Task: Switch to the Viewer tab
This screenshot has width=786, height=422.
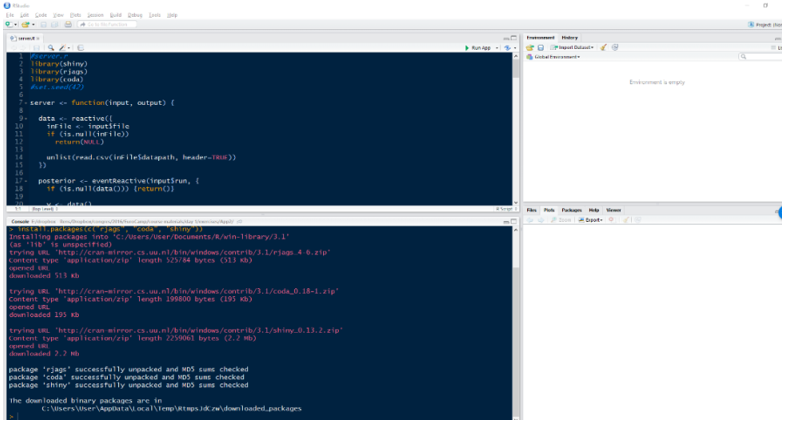Action: tap(613, 210)
